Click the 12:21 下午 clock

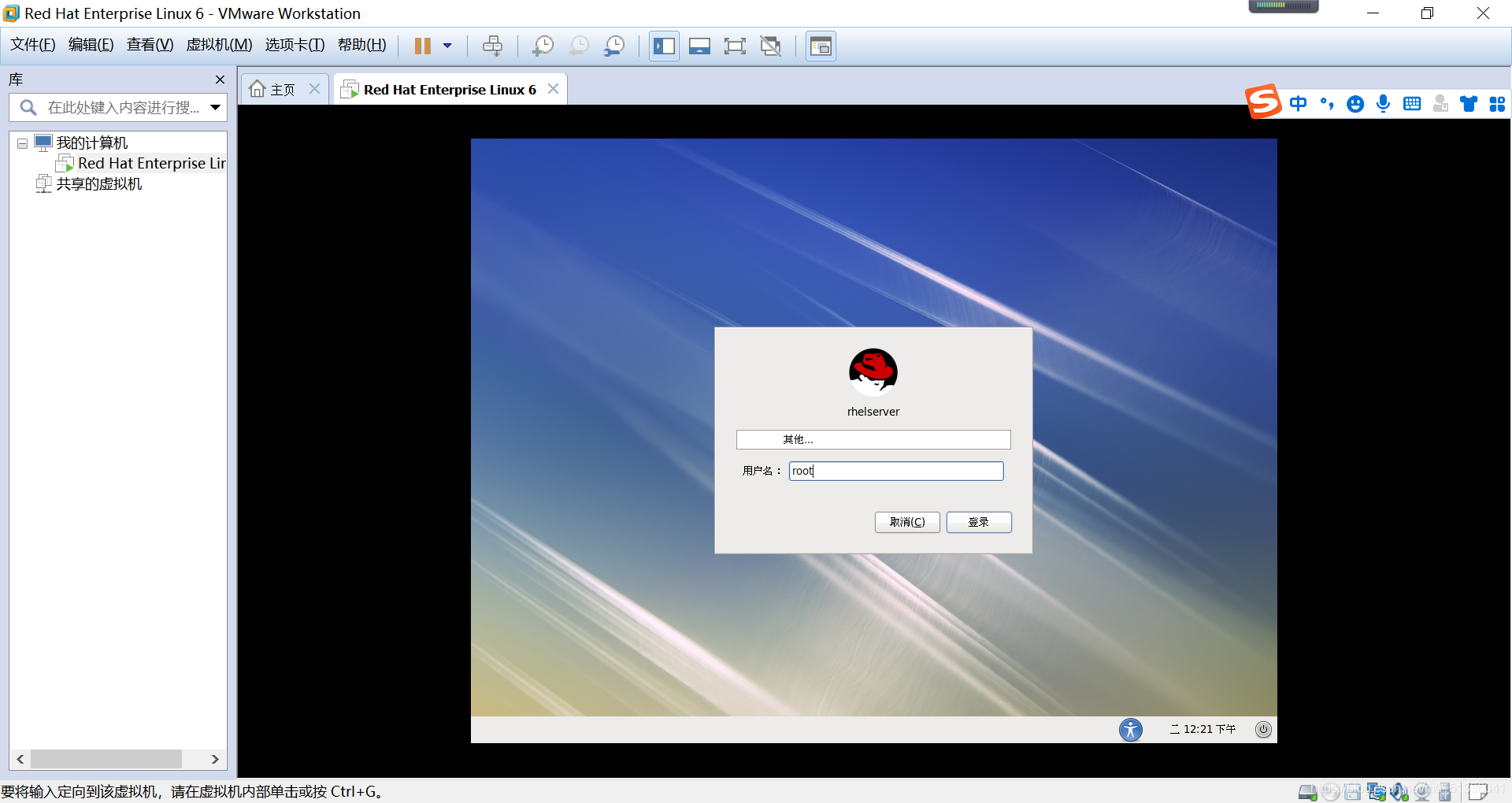pyautogui.click(x=1203, y=730)
